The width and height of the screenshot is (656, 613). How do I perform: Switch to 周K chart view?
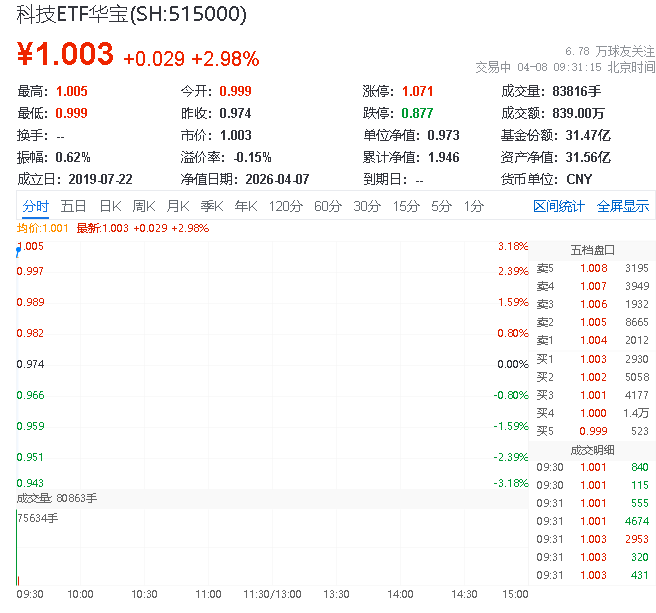pyautogui.click(x=144, y=206)
